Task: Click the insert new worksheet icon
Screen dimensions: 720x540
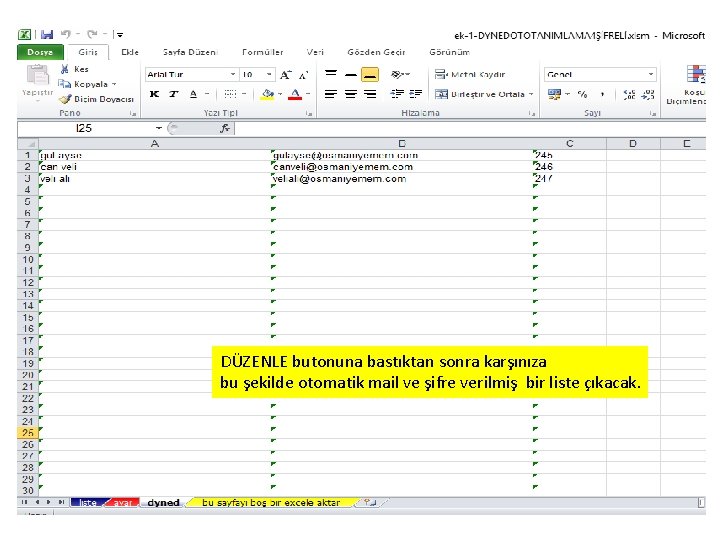Action: pos(371,503)
